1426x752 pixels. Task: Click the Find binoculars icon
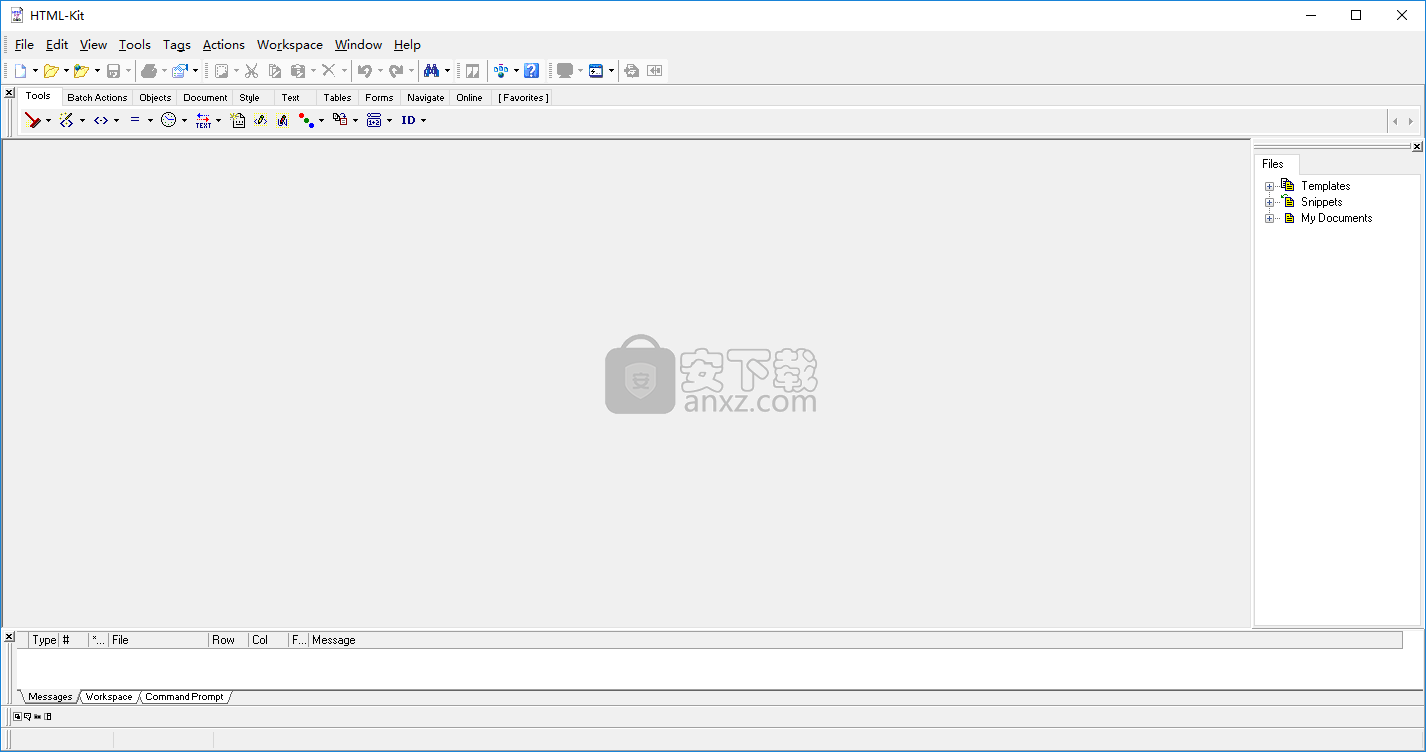pos(432,71)
